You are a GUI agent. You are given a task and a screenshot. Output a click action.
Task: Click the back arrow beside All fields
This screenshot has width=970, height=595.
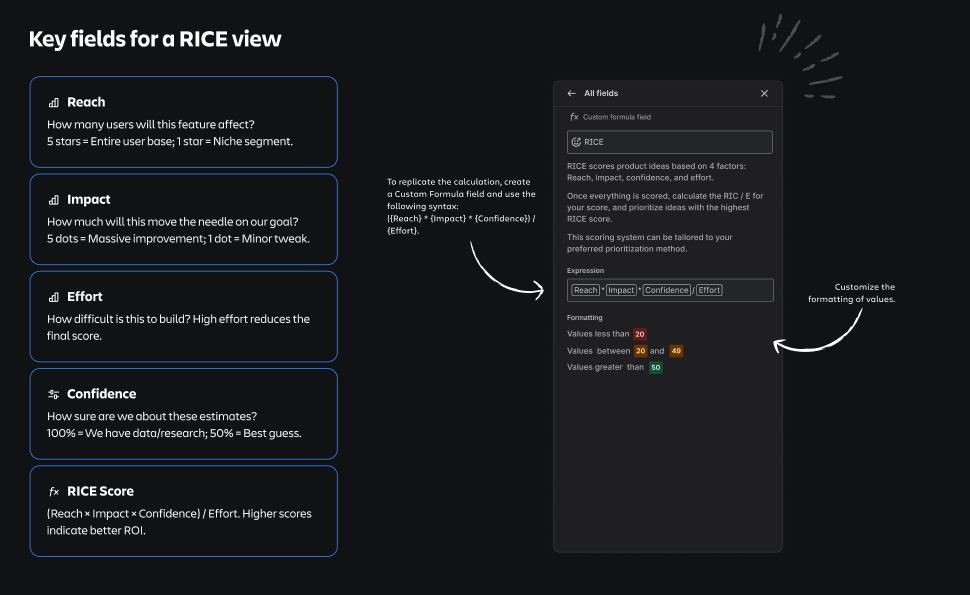(571, 93)
